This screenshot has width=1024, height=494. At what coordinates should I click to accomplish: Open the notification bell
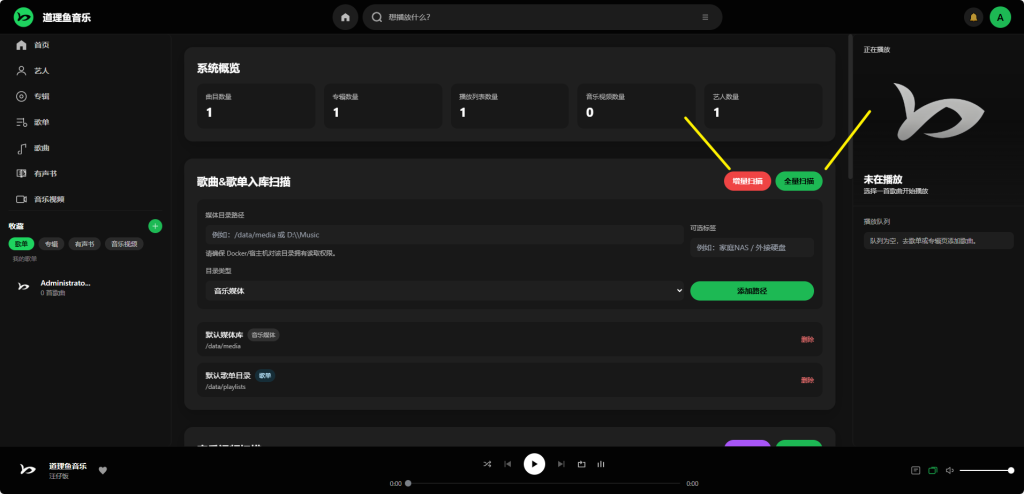pyautogui.click(x=973, y=17)
